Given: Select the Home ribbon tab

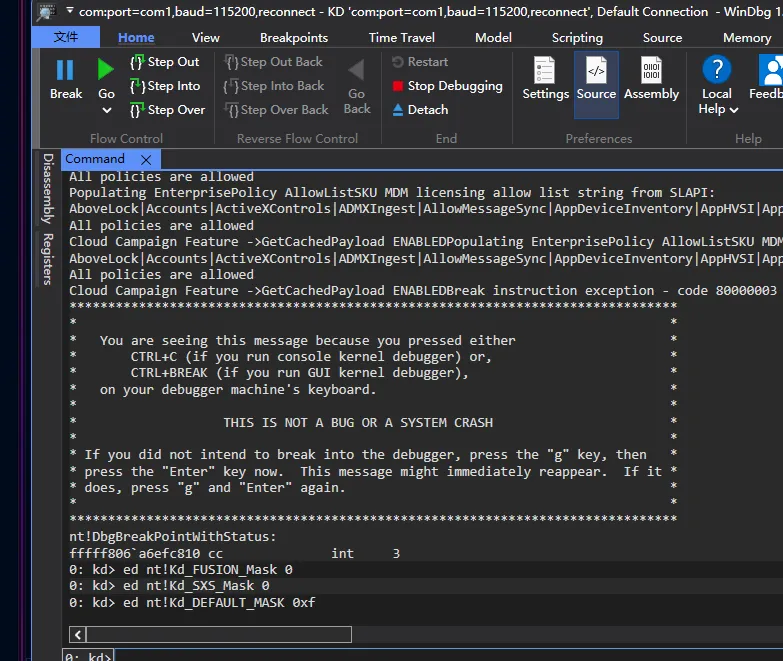Looking at the screenshot, I should (136, 38).
